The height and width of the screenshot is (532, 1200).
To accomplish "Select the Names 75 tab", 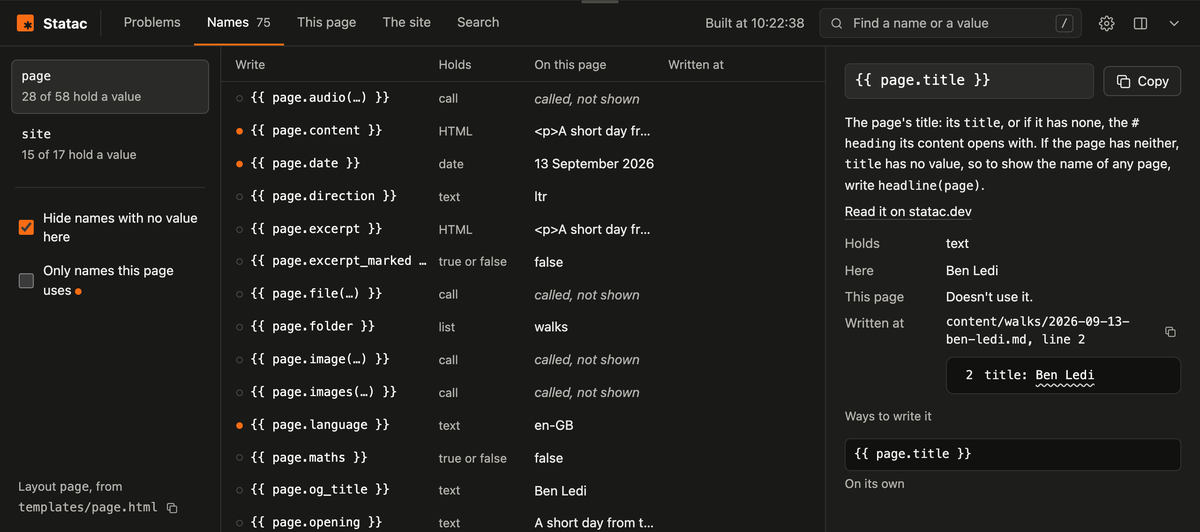I will pos(238,22).
